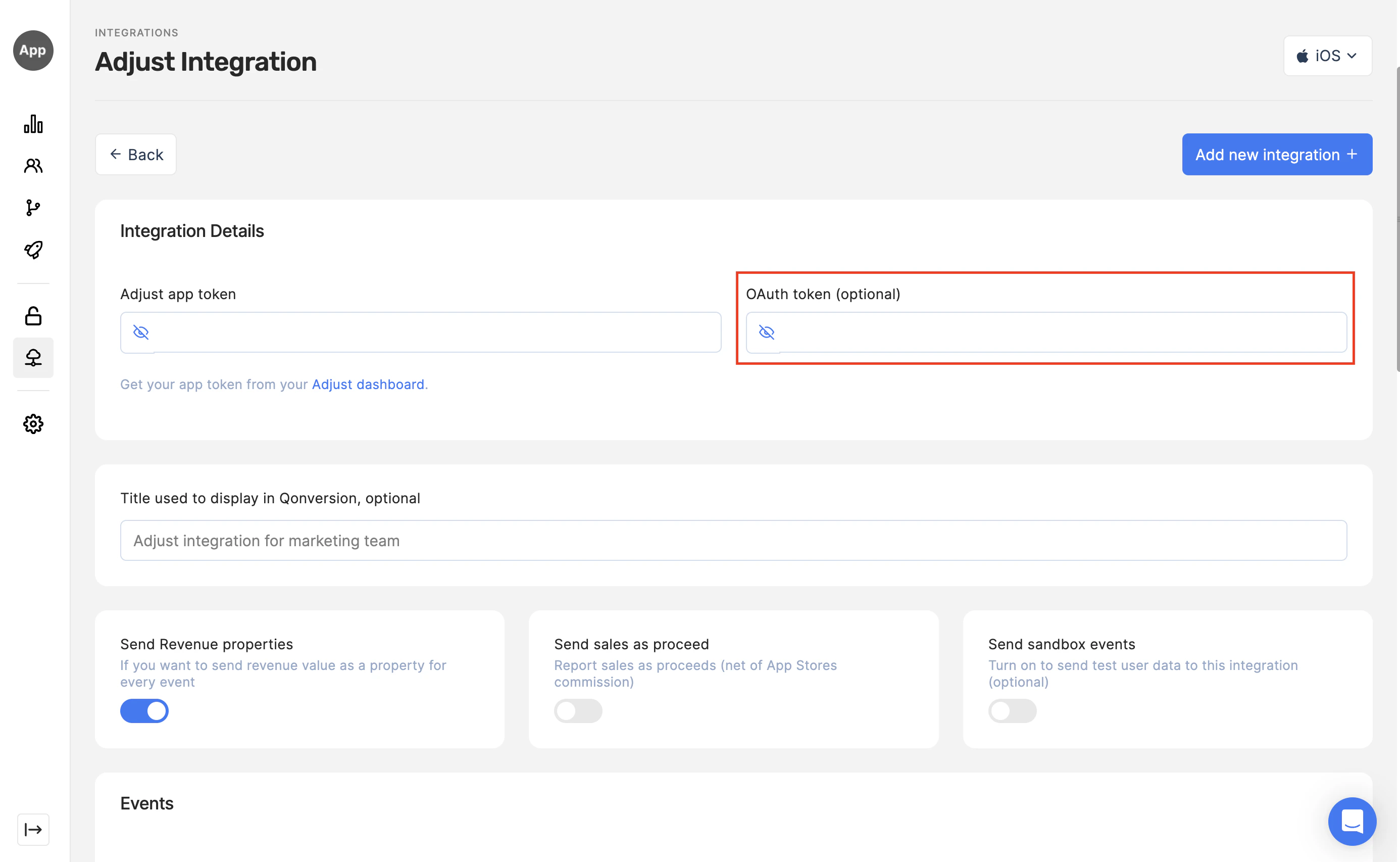1400x862 pixels.
Task: Disable Send Revenue properties toggle
Action: point(144,711)
